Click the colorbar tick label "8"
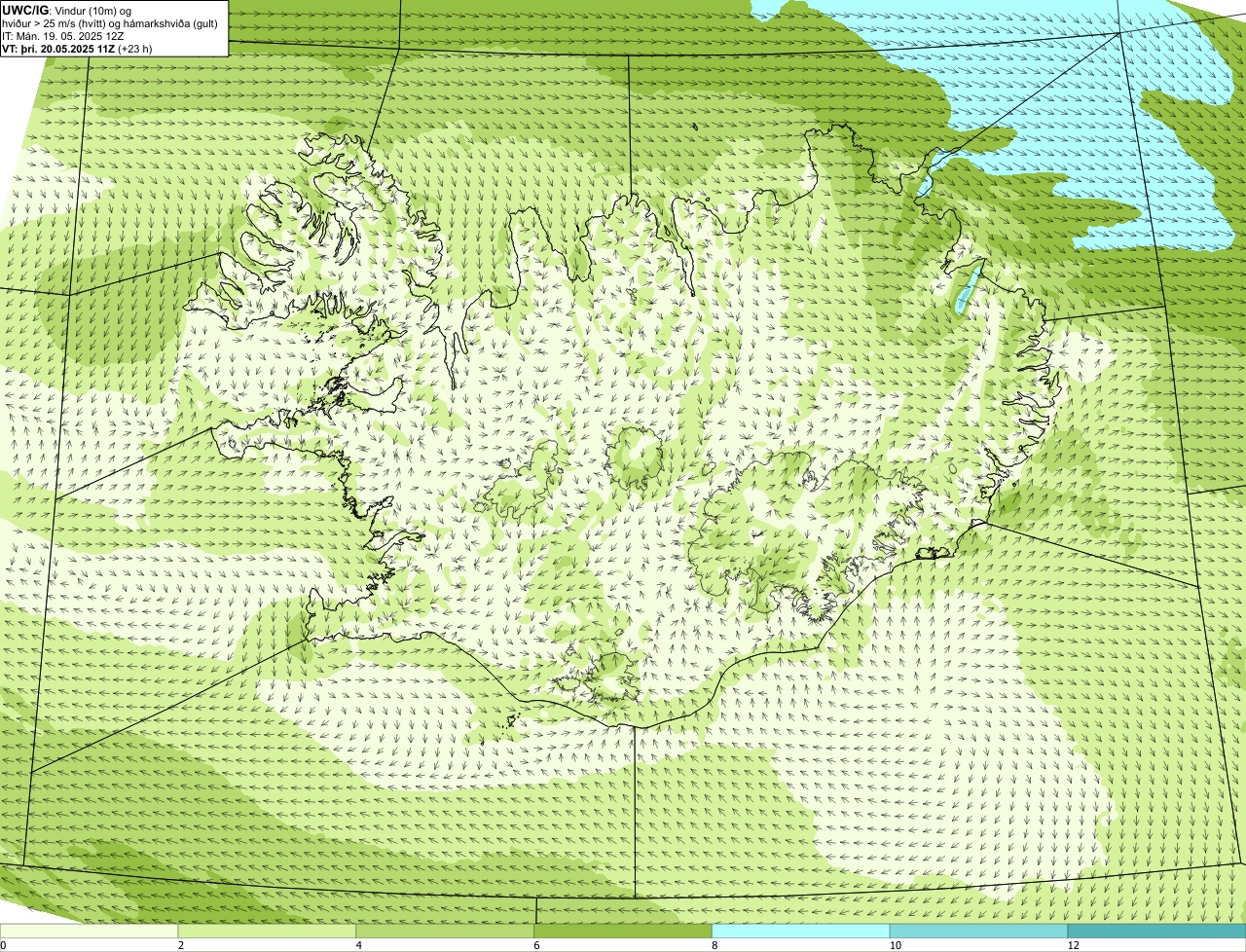This screenshot has height=952, width=1246. coord(714,945)
